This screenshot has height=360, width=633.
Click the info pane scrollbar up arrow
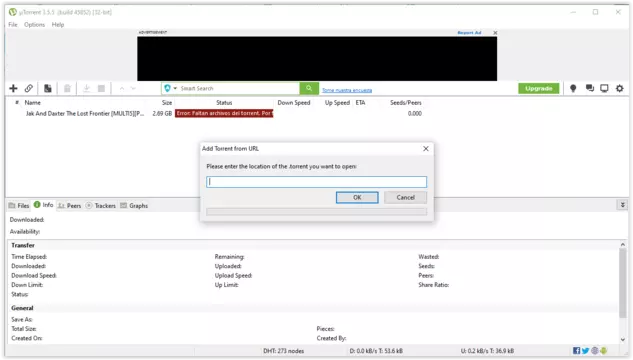(623, 245)
